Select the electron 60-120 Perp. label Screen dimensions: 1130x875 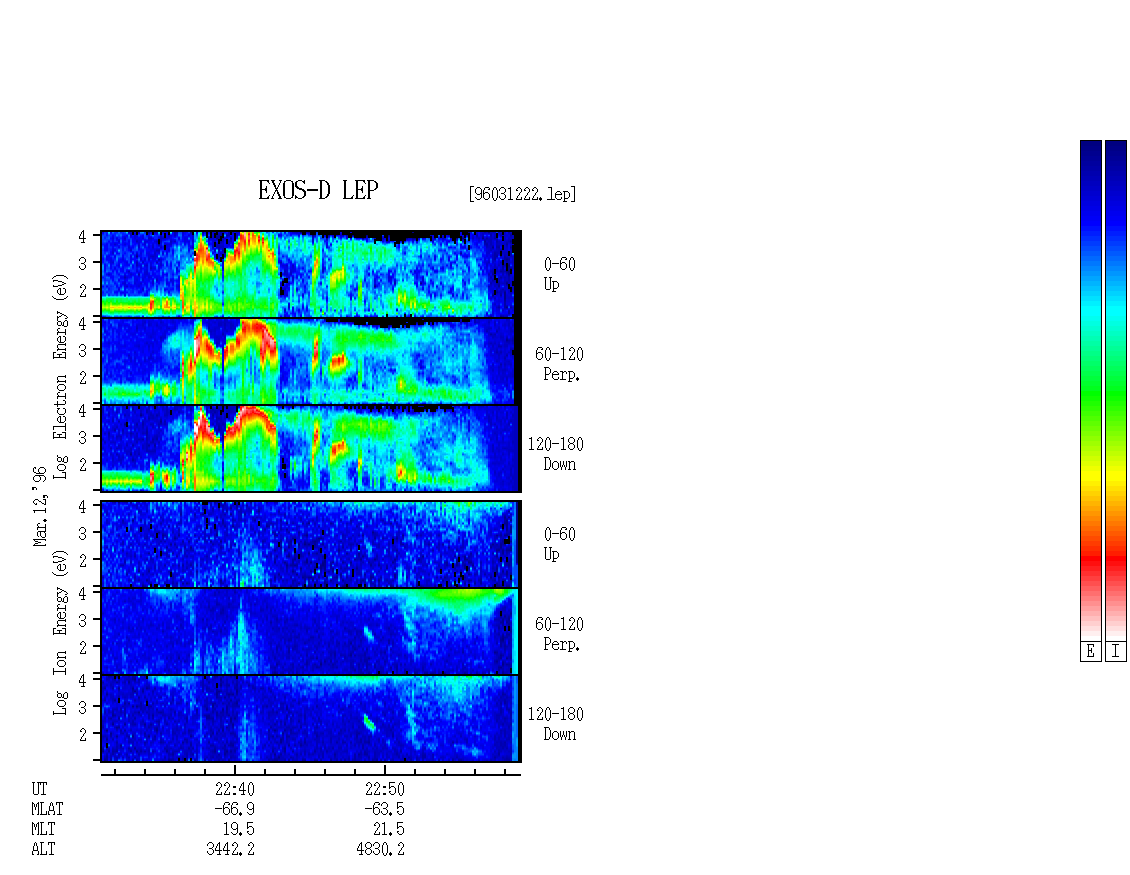(559, 364)
